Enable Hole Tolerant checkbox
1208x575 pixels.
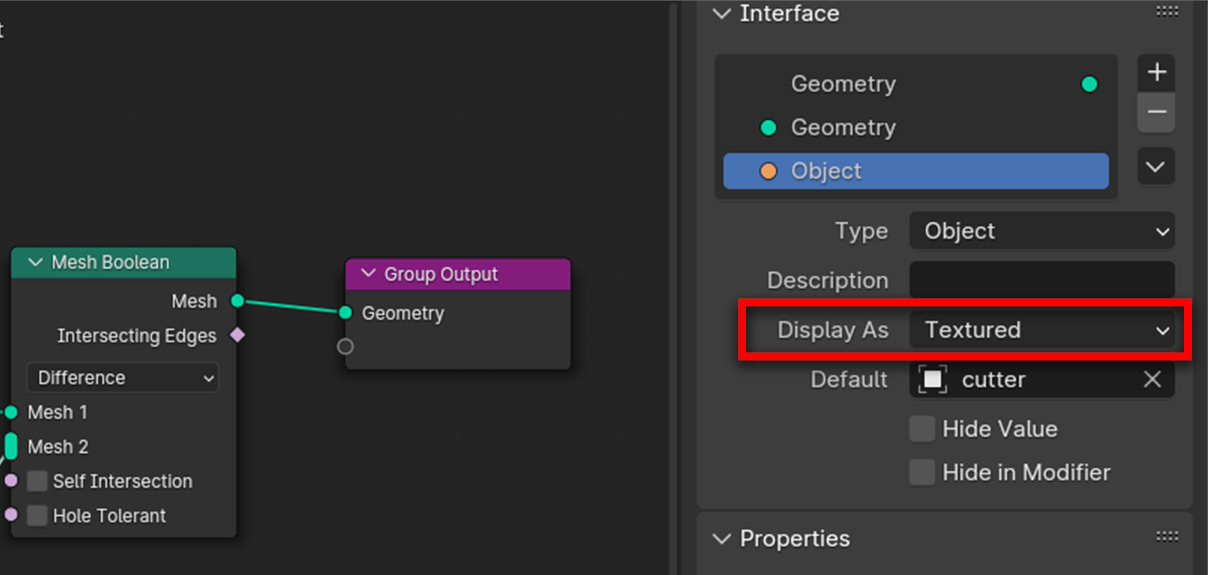37,516
